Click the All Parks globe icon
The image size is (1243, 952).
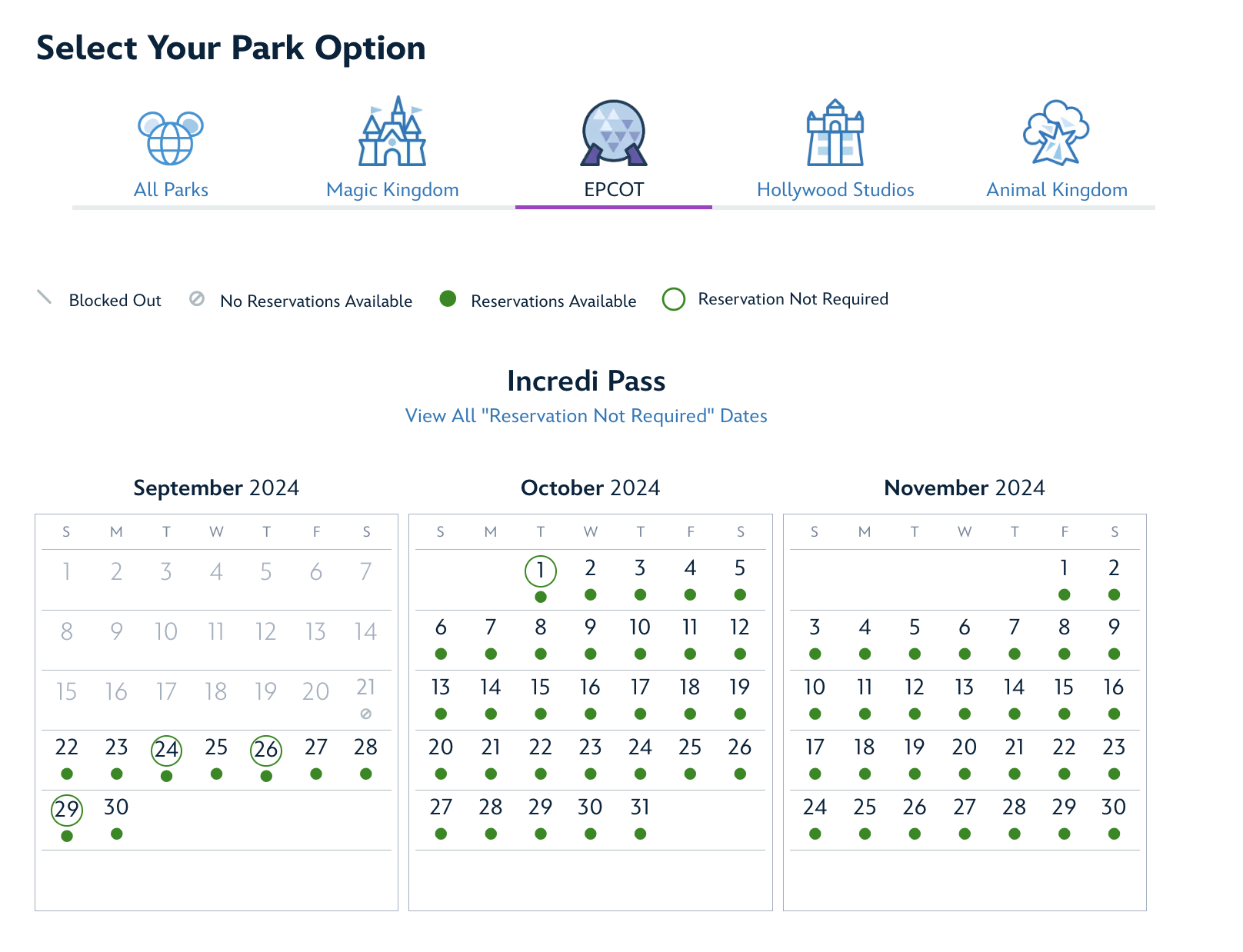click(x=171, y=138)
